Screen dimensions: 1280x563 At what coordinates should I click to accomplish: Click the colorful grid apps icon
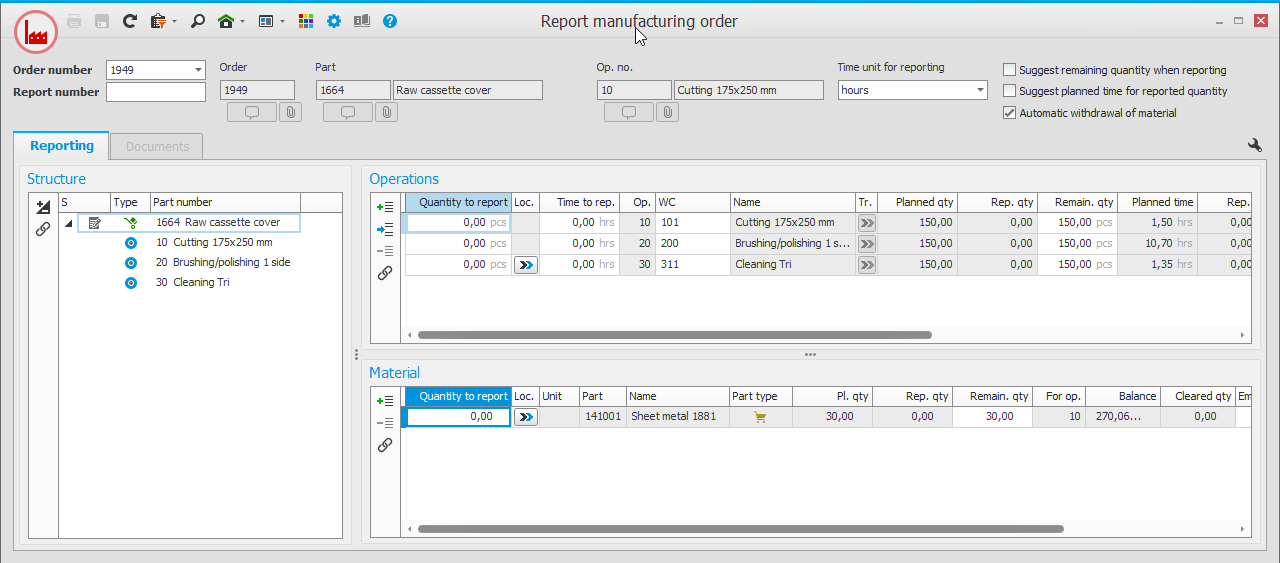(307, 21)
